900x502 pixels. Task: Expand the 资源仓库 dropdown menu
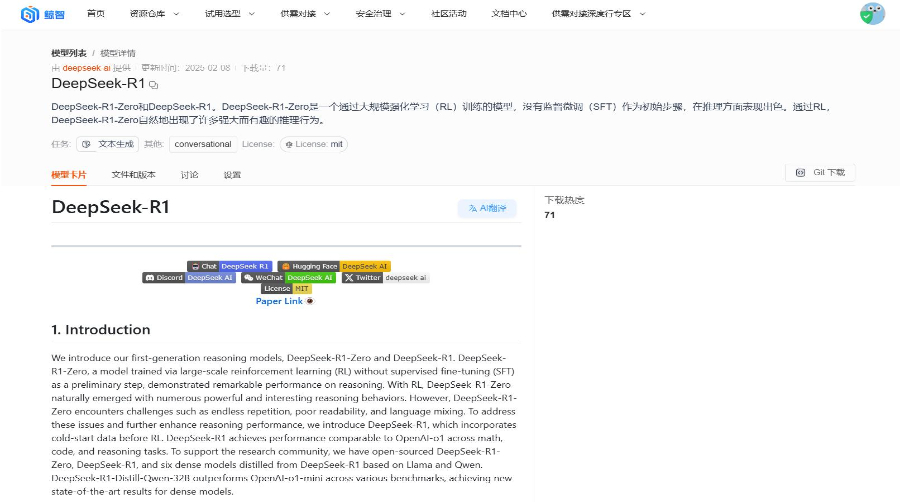click(x=154, y=14)
